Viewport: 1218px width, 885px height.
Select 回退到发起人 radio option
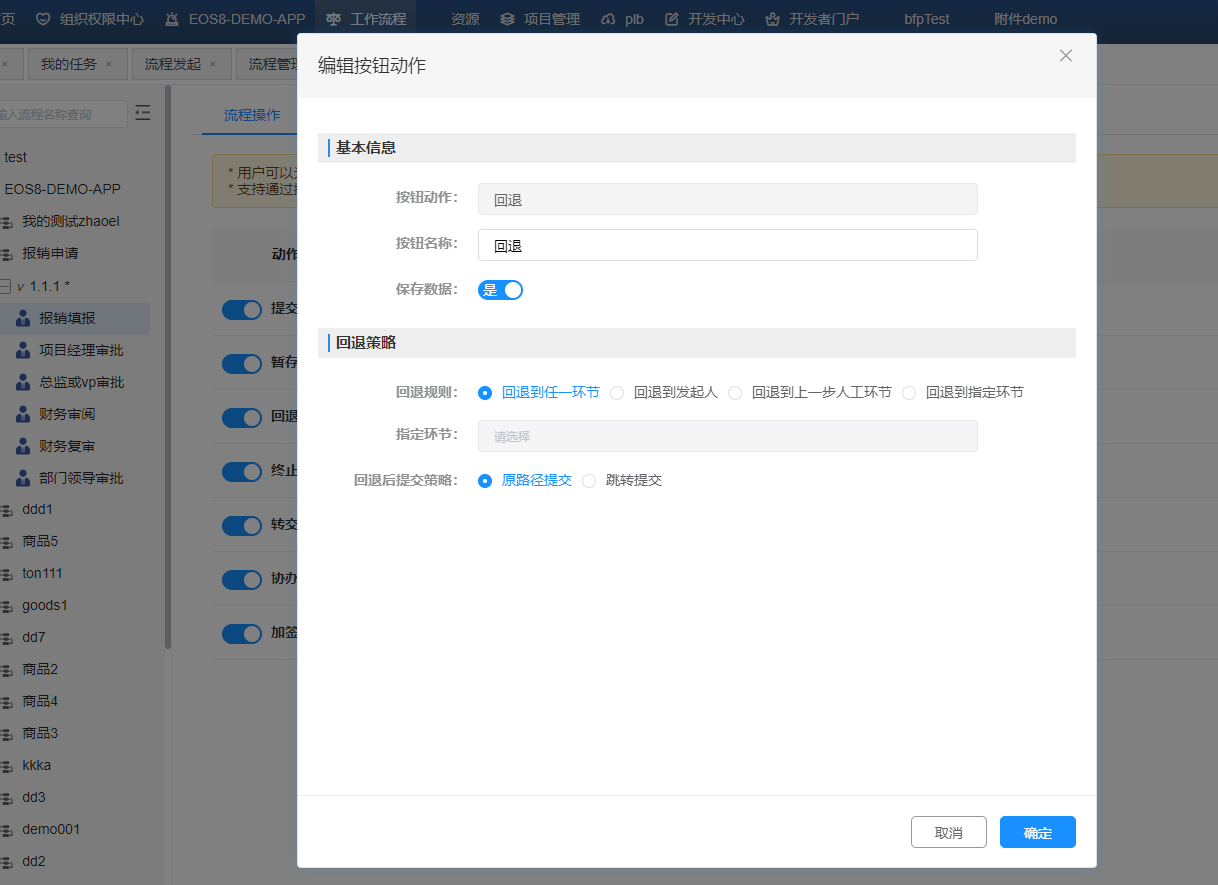pyautogui.click(x=618, y=393)
